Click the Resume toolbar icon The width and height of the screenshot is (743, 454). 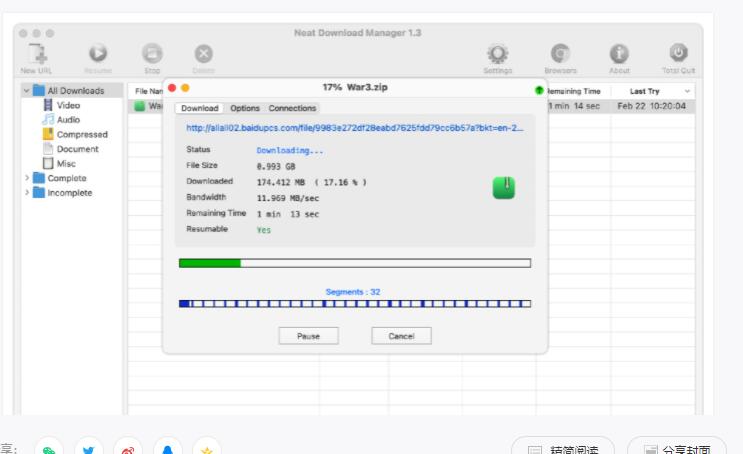98,53
